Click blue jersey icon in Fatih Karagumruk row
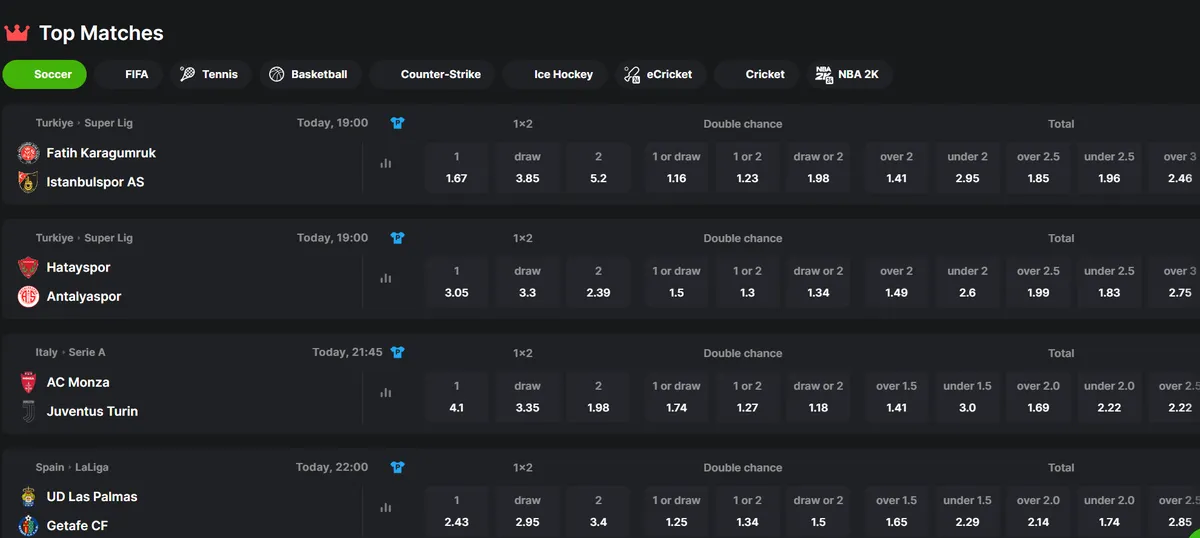Image resolution: width=1200 pixels, height=538 pixels. [397, 123]
